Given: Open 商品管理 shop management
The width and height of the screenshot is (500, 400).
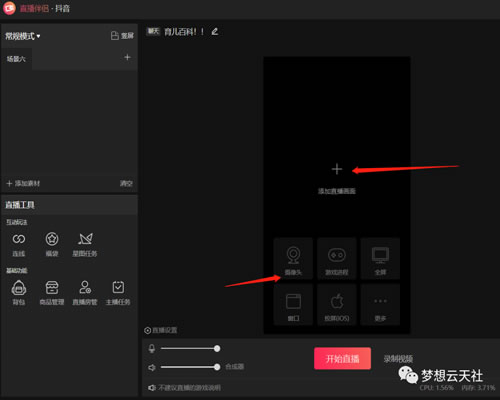Looking at the screenshot, I should (52, 293).
